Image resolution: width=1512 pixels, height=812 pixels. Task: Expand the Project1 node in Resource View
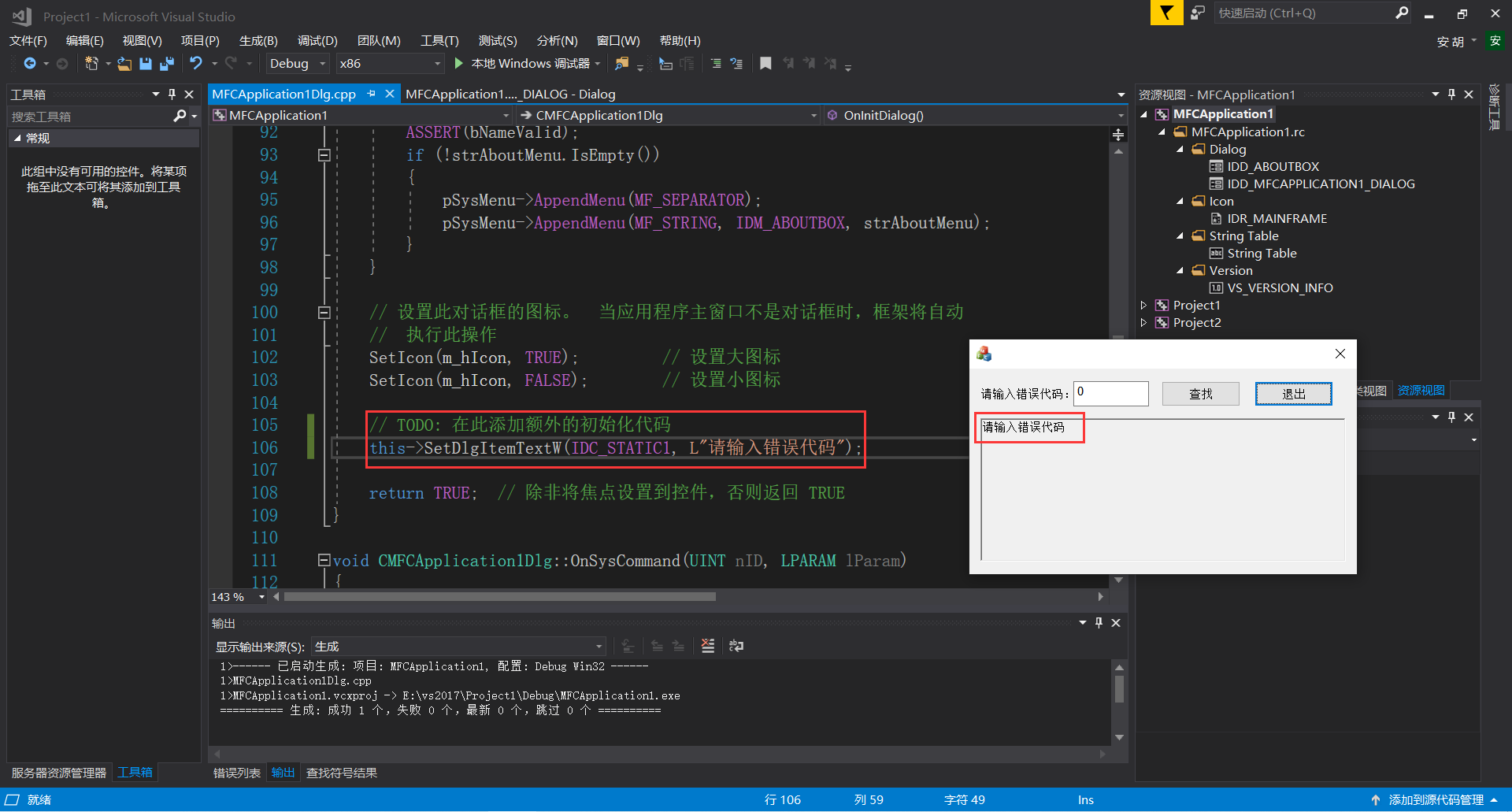tap(1144, 305)
